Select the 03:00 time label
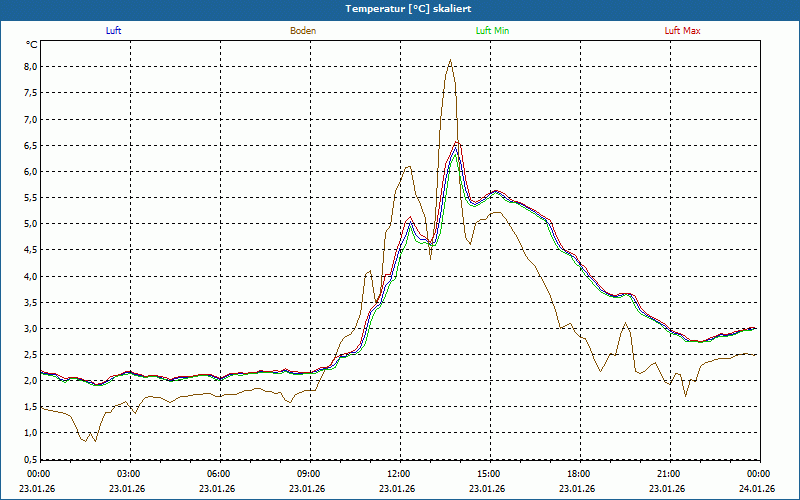 (129, 474)
